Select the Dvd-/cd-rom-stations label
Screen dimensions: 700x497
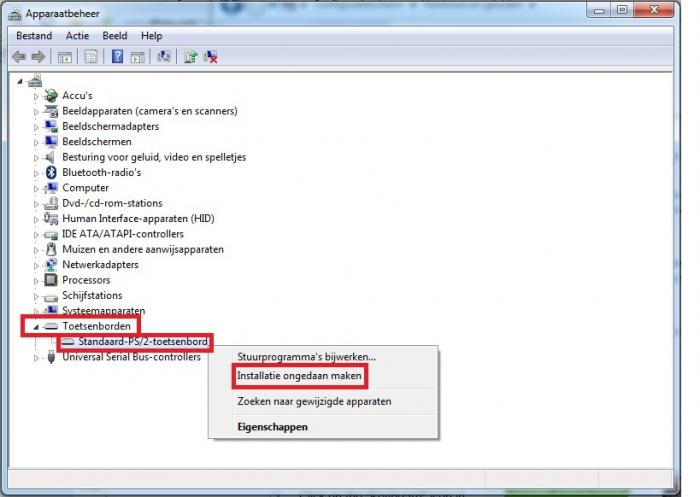112,203
